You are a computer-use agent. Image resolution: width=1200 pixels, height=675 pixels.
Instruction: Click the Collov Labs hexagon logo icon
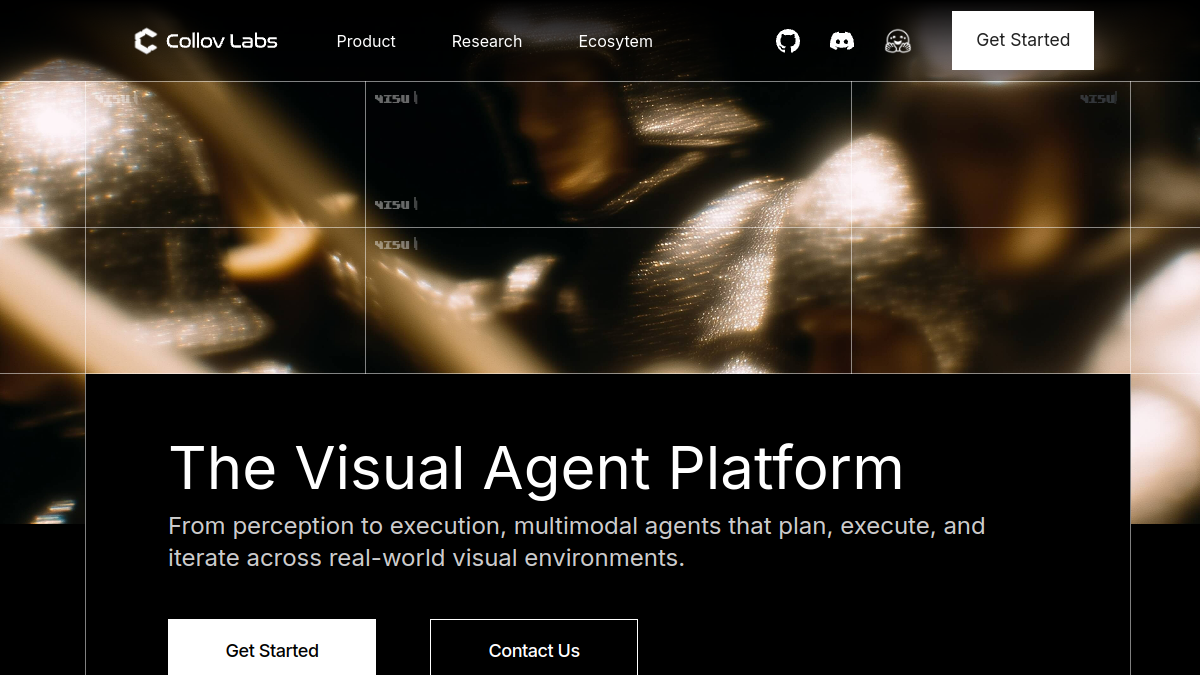[146, 41]
